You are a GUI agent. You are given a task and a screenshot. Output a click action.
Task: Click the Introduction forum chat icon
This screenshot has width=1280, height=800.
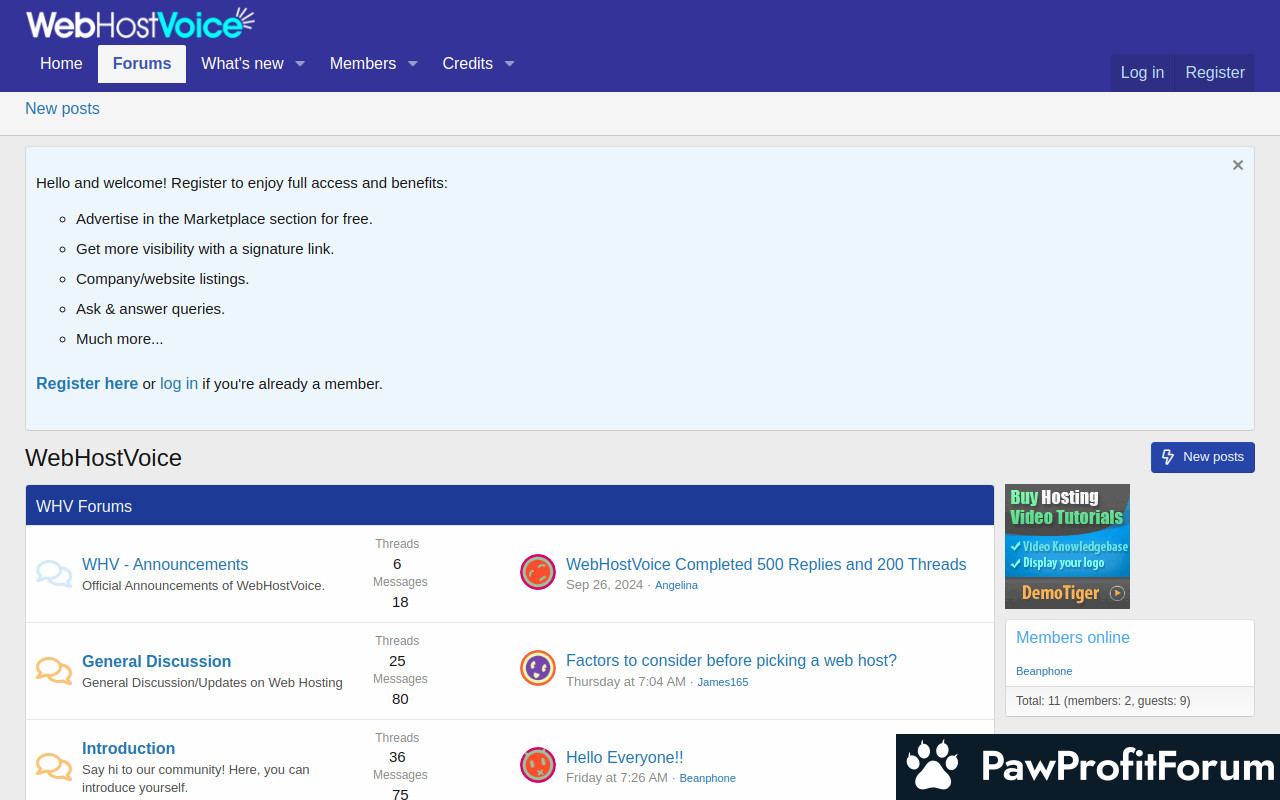click(54, 767)
